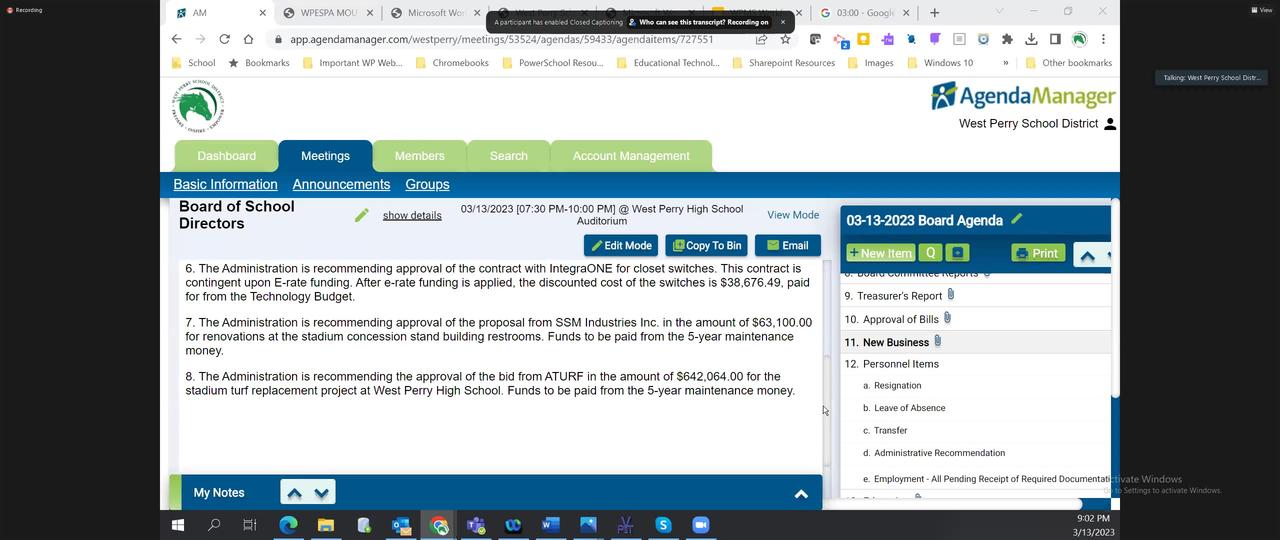Image resolution: width=1280 pixels, height=540 pixels.
Task: Open the Search tab
Action: [x=508, y=156]
